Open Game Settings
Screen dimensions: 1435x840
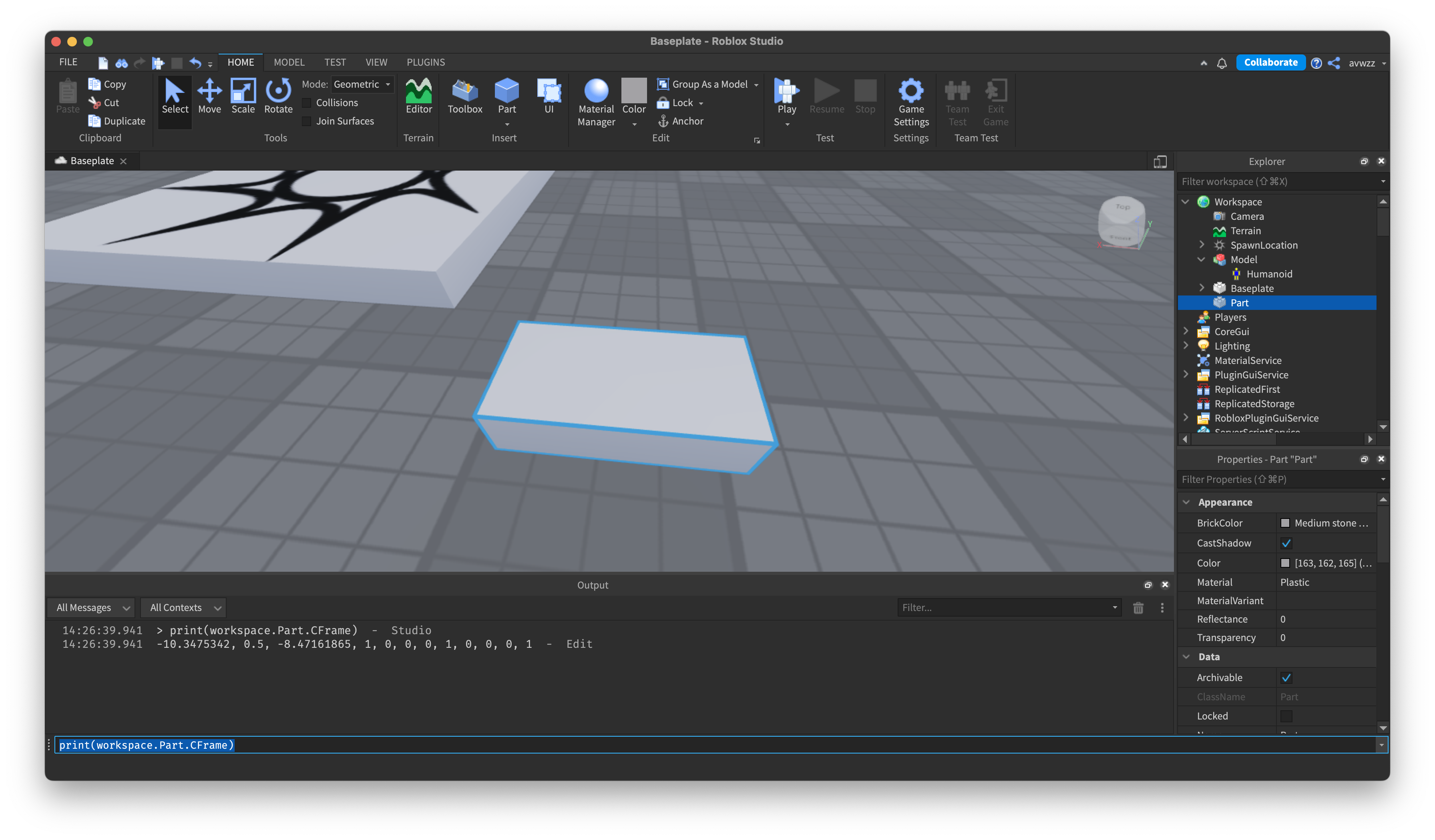pos(911,102)
